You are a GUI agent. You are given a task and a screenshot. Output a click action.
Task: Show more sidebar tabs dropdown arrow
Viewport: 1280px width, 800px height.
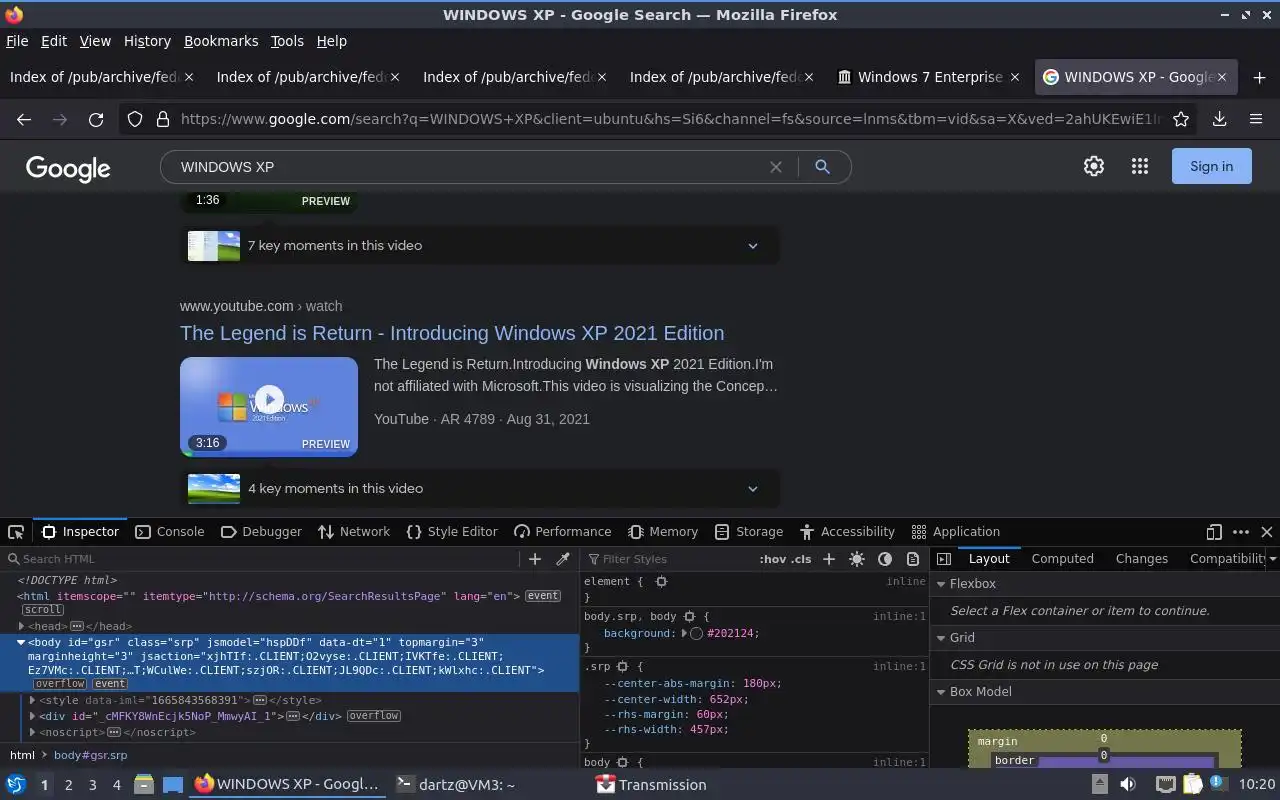(x=1272, y=559)
